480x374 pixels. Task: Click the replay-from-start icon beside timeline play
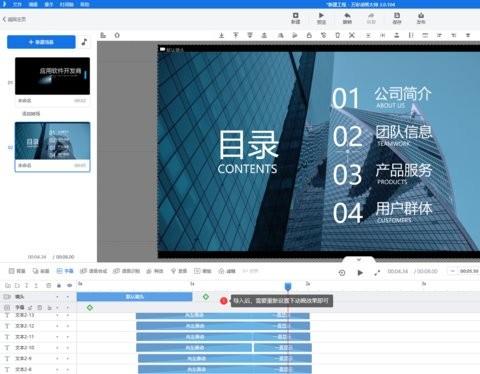tap(342, 273)
